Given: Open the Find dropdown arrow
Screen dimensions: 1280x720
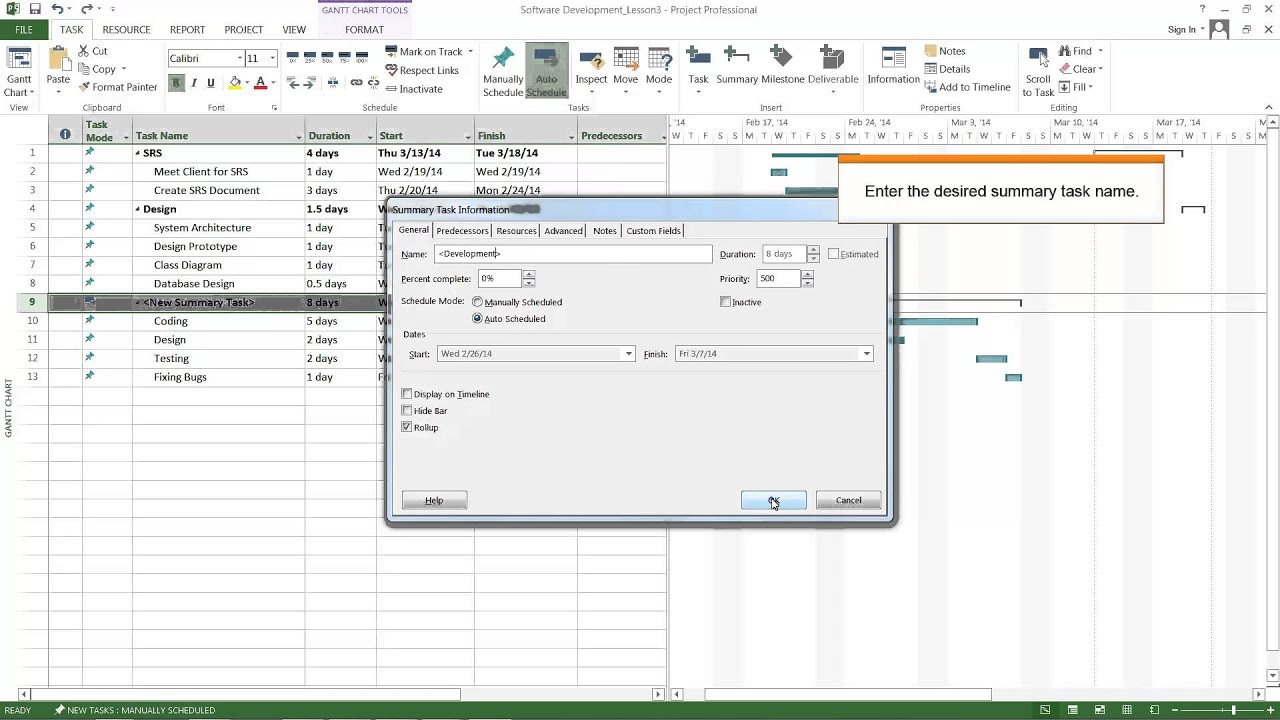Looking at the screenshot, I should 1100,51.
